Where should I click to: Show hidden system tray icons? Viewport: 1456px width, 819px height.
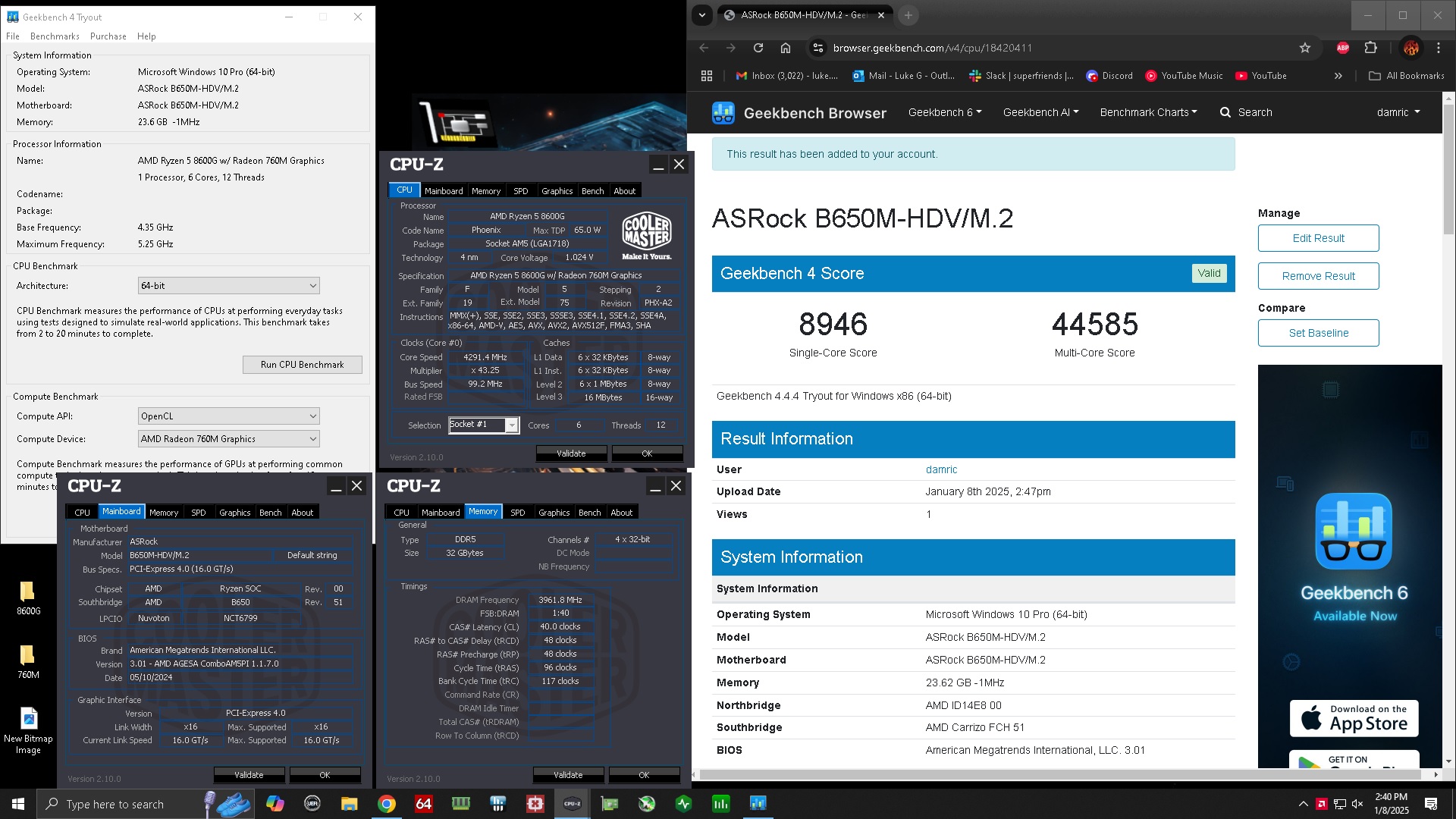[1303, 804]
